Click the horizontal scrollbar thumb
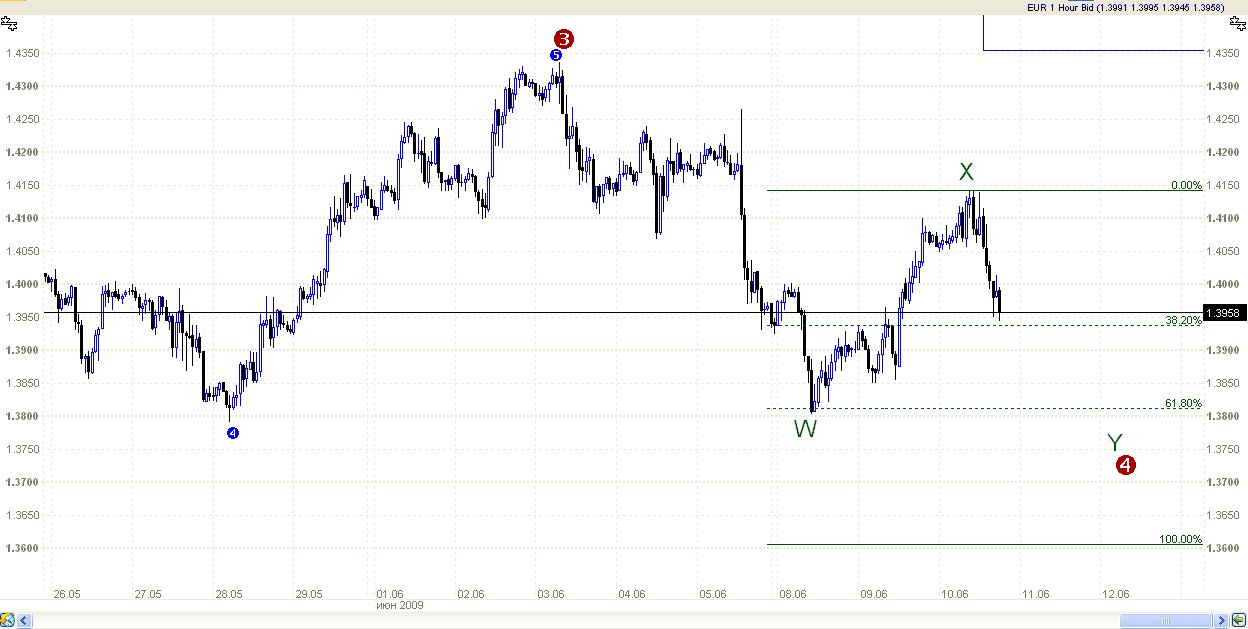This screenshot has width=1248, height=629. click(1165, 620)
